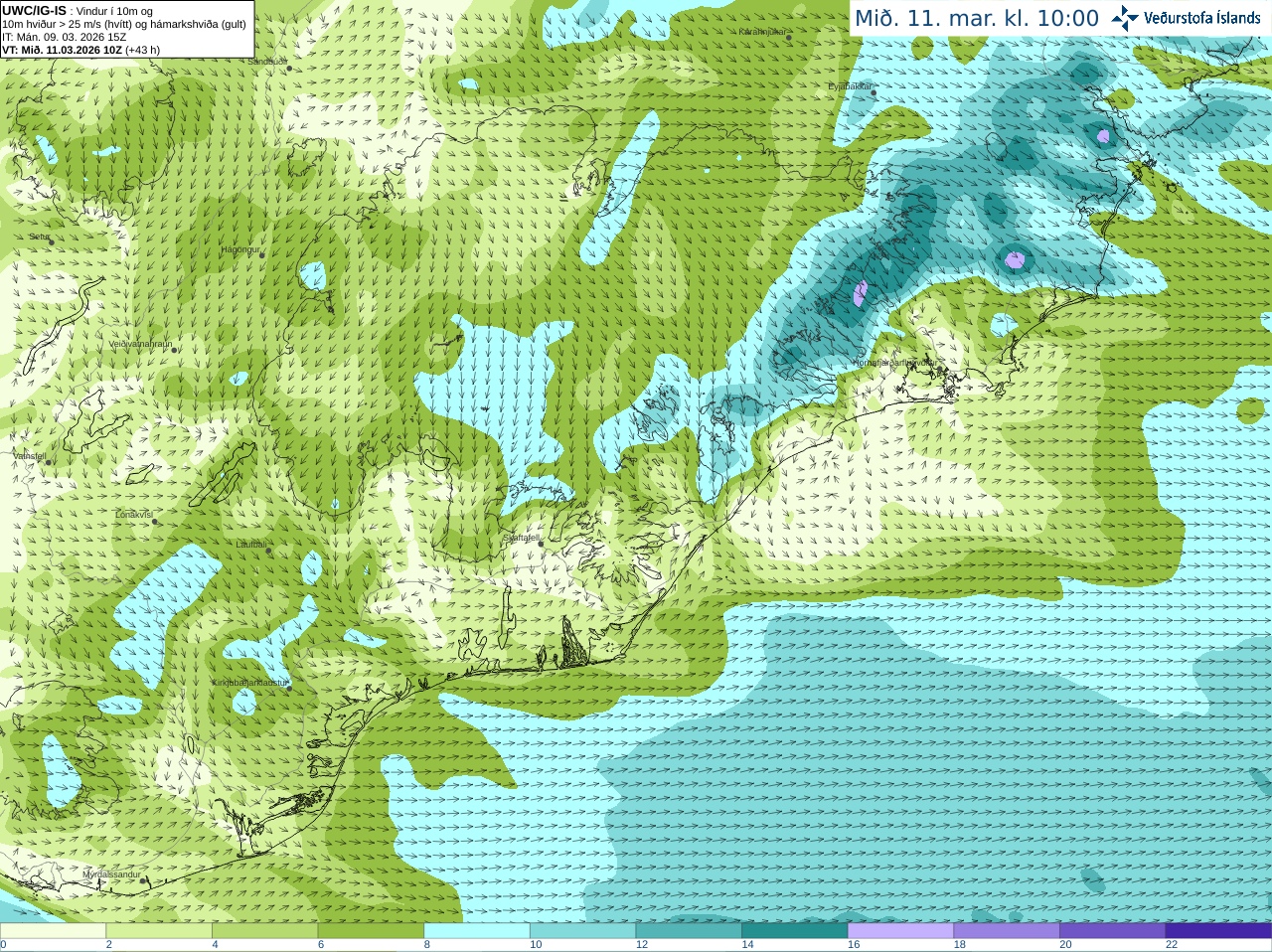This screenshot has width=1272, height=952.
Task: Click the legend swatch above 22 m/s
Action: click(x=1218, y=931)
